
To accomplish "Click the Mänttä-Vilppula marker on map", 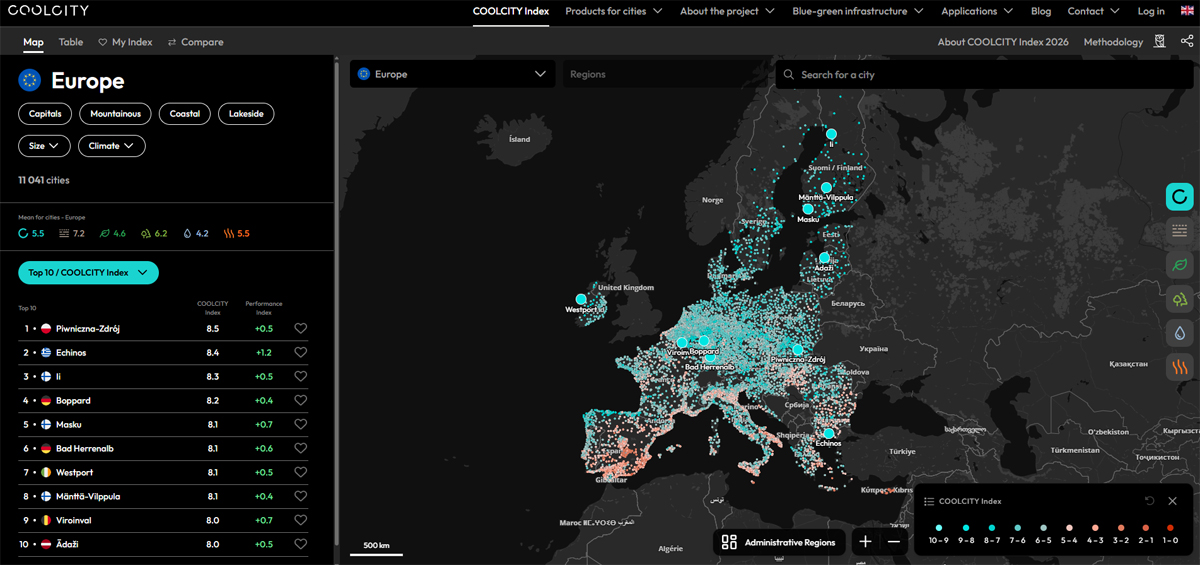I will (826, 188).
